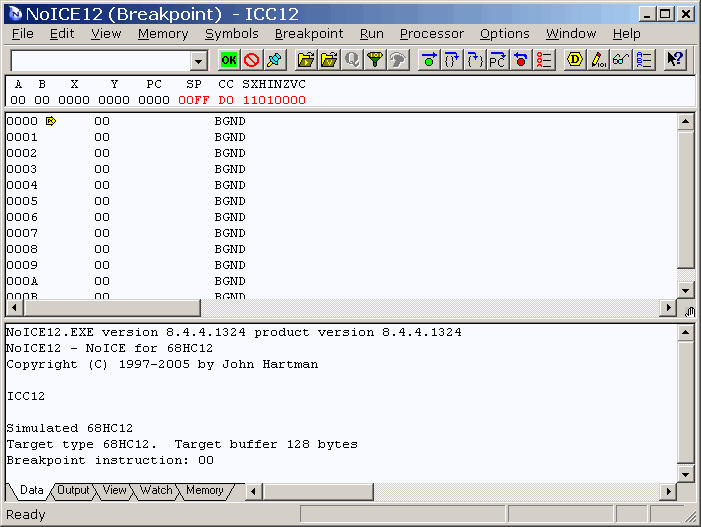The width and height of the screenshot is (701, 527).
Task: Click the run-to-PC toolbar icon
Action: tap(498, 60)
